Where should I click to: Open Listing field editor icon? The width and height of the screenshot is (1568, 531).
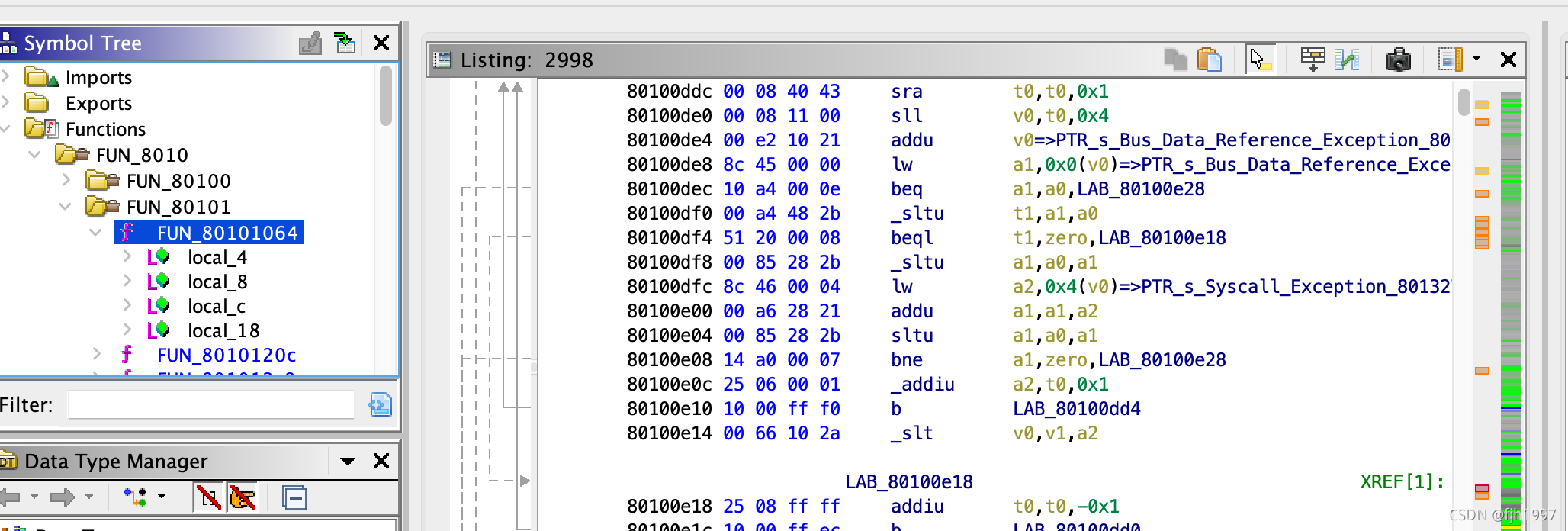(x=1313, y=59)
